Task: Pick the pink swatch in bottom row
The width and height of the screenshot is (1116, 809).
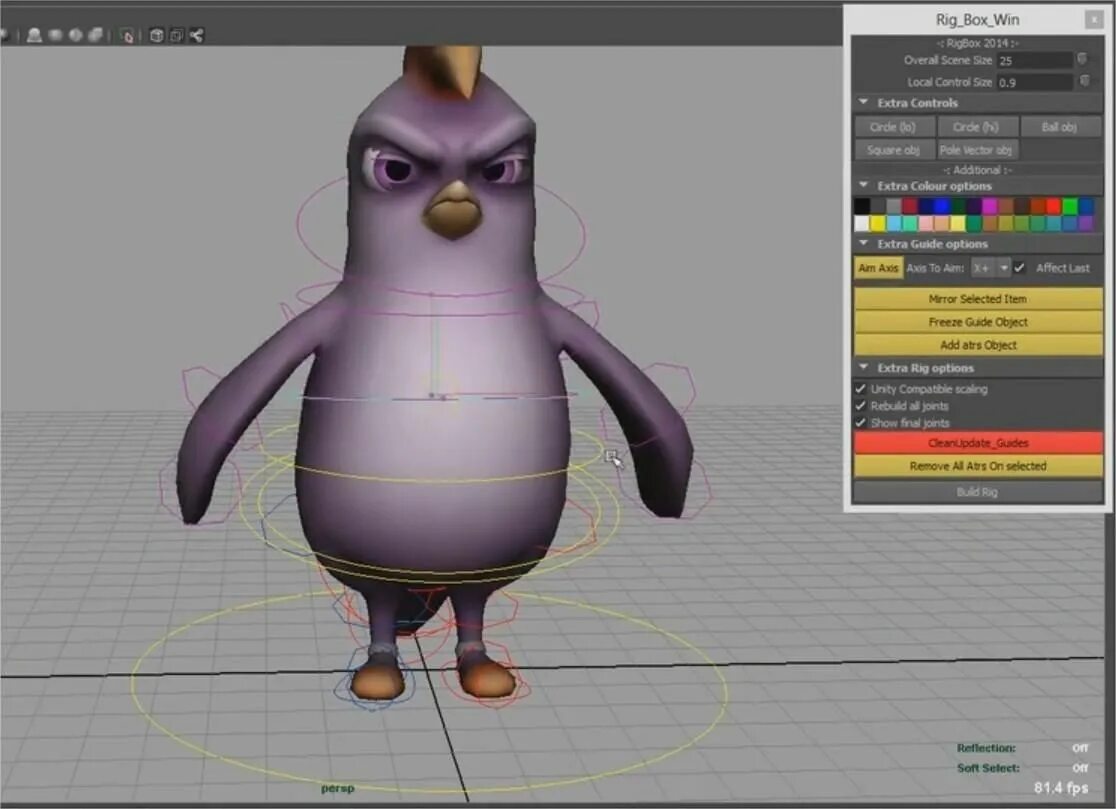Action: point(926,223)
